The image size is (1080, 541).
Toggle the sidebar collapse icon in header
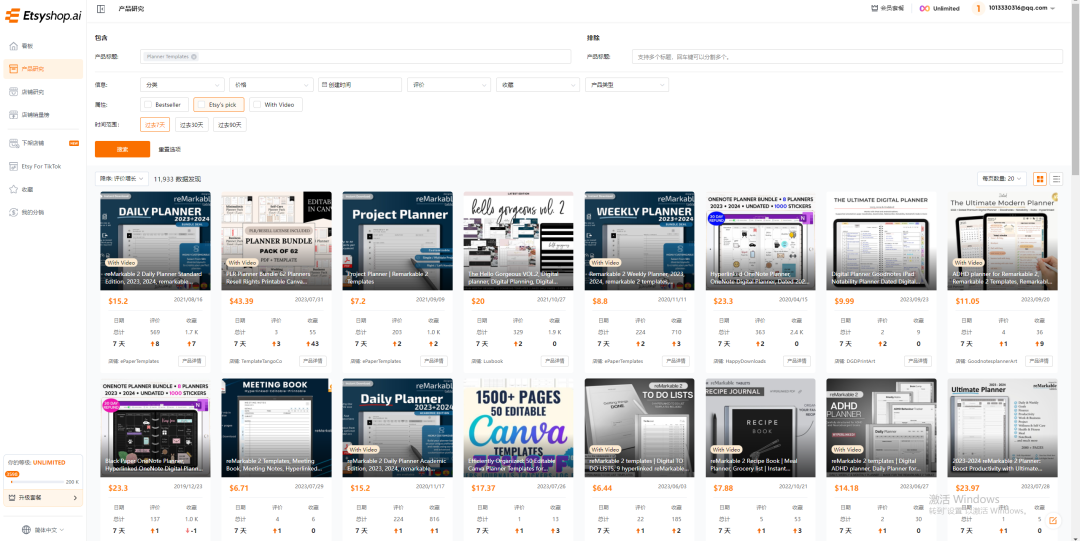[101, 9]
